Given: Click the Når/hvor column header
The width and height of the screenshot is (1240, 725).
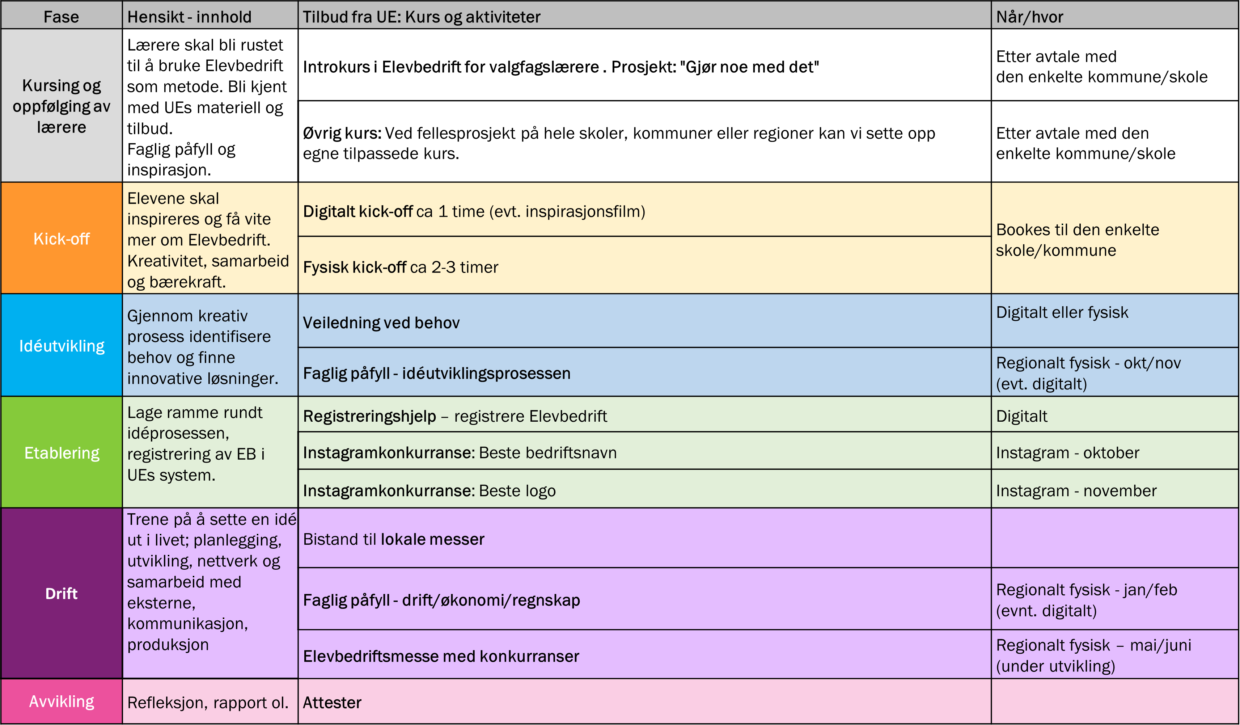Looking at the screenshot, I should [x=1114, y=15].
